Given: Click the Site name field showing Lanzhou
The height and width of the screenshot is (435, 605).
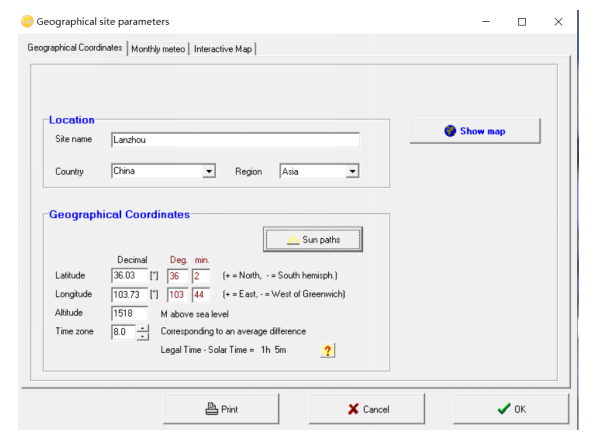Looking at the screenshot, I should pos(235,140).
